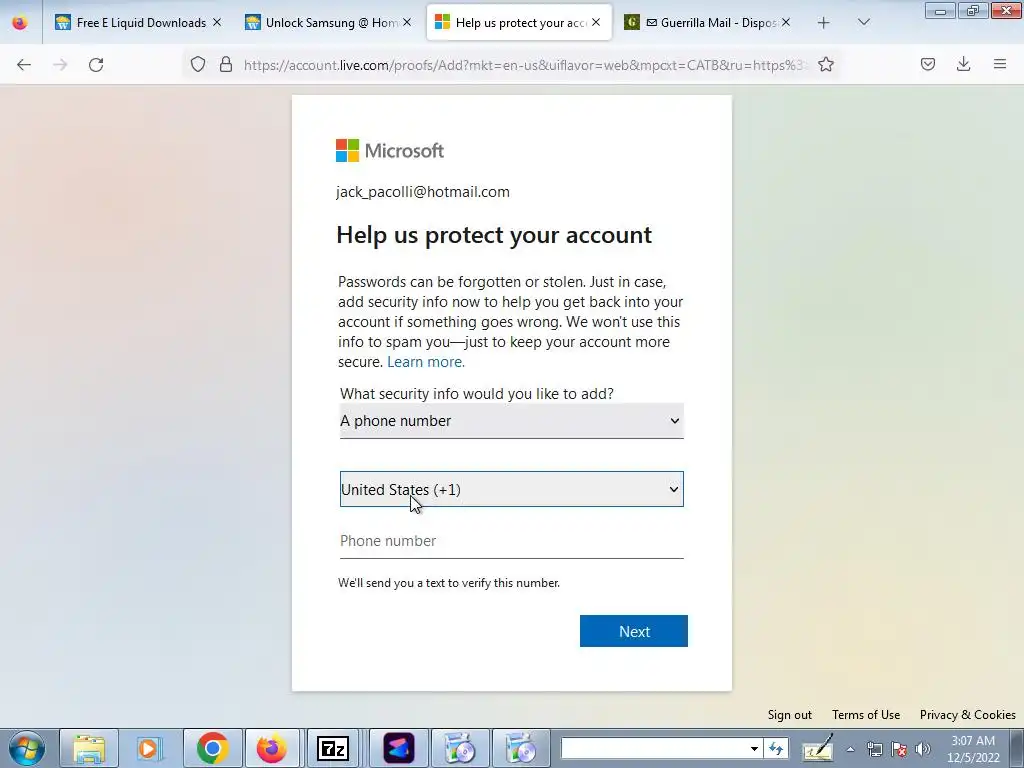Reload the current page

[96, 65]
